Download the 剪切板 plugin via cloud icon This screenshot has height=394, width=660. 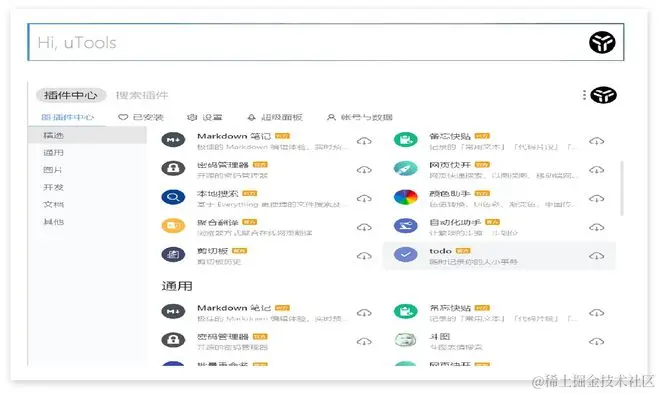pos(364,256)
